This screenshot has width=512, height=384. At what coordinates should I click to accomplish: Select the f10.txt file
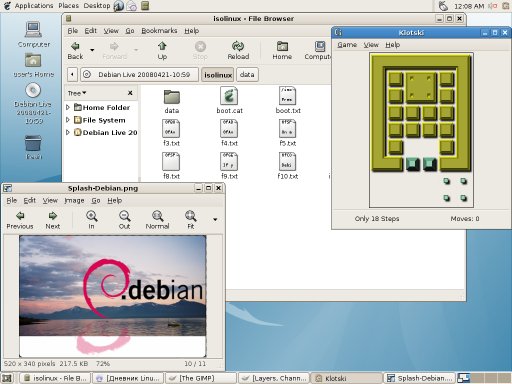point(288,166)
